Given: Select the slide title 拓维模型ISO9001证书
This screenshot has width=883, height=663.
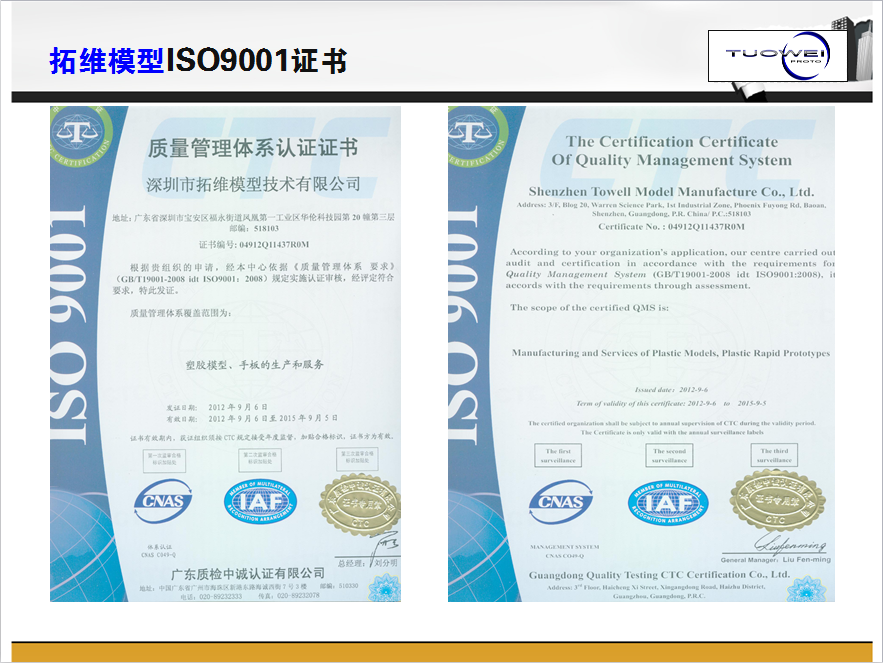Looking at the screenshot, I should [x=198, y=61].
